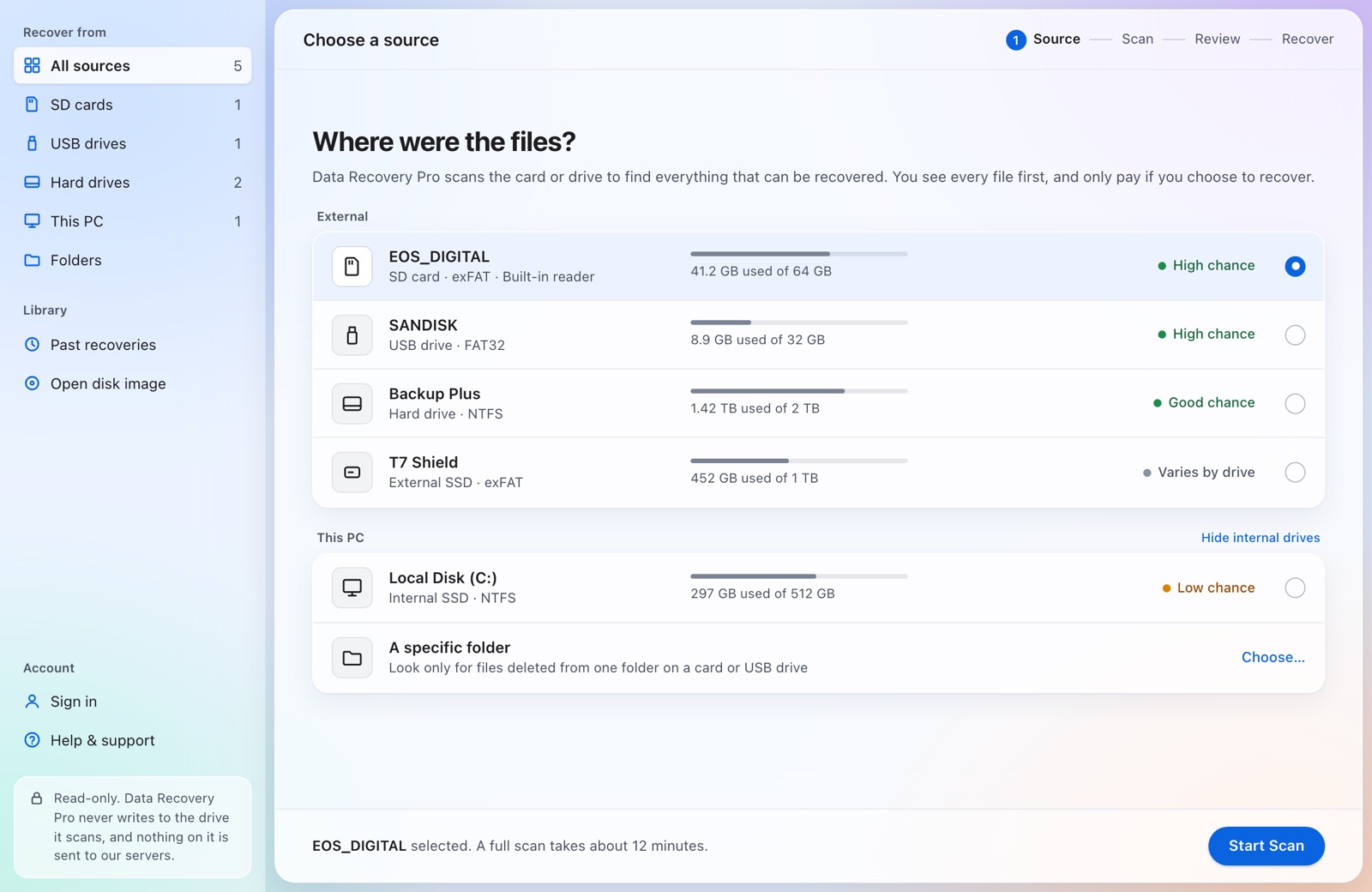Filter sources by SD cards

(133, 105)
